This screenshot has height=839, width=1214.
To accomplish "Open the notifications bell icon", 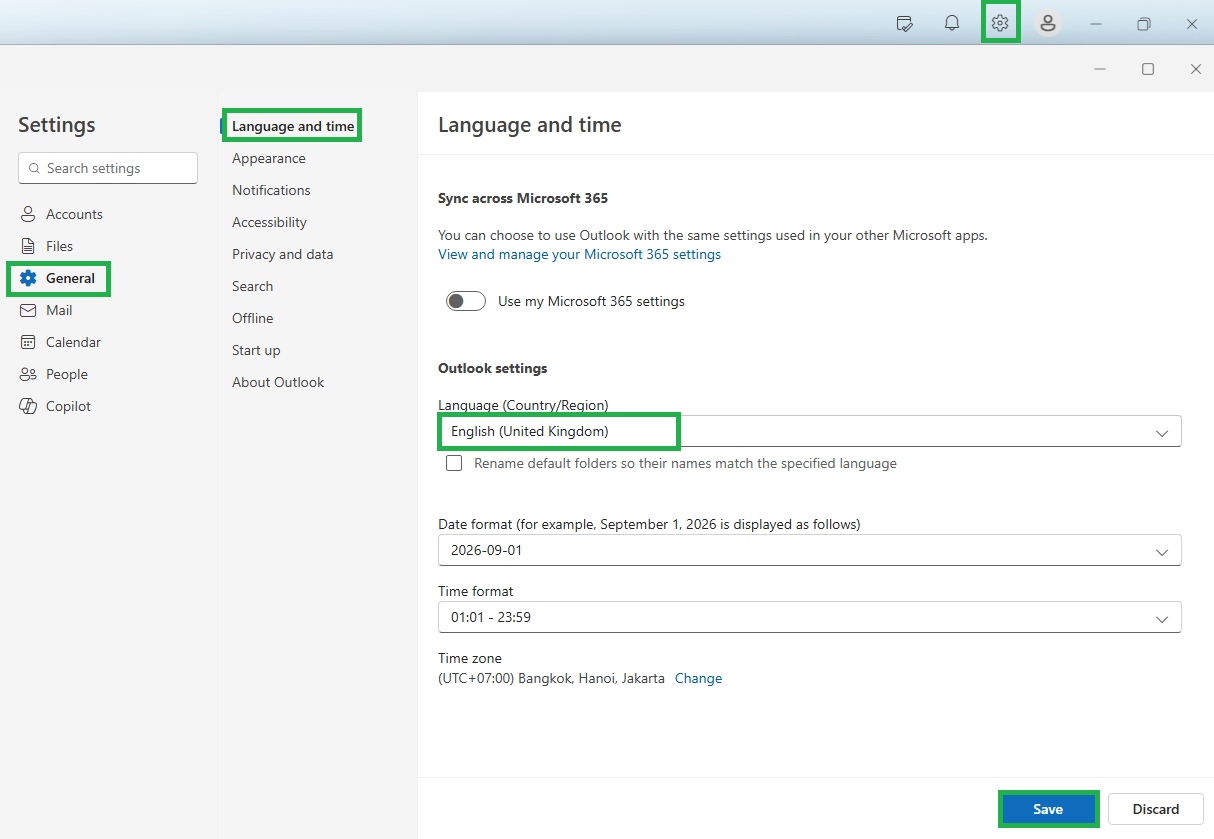I will (952, 23).
